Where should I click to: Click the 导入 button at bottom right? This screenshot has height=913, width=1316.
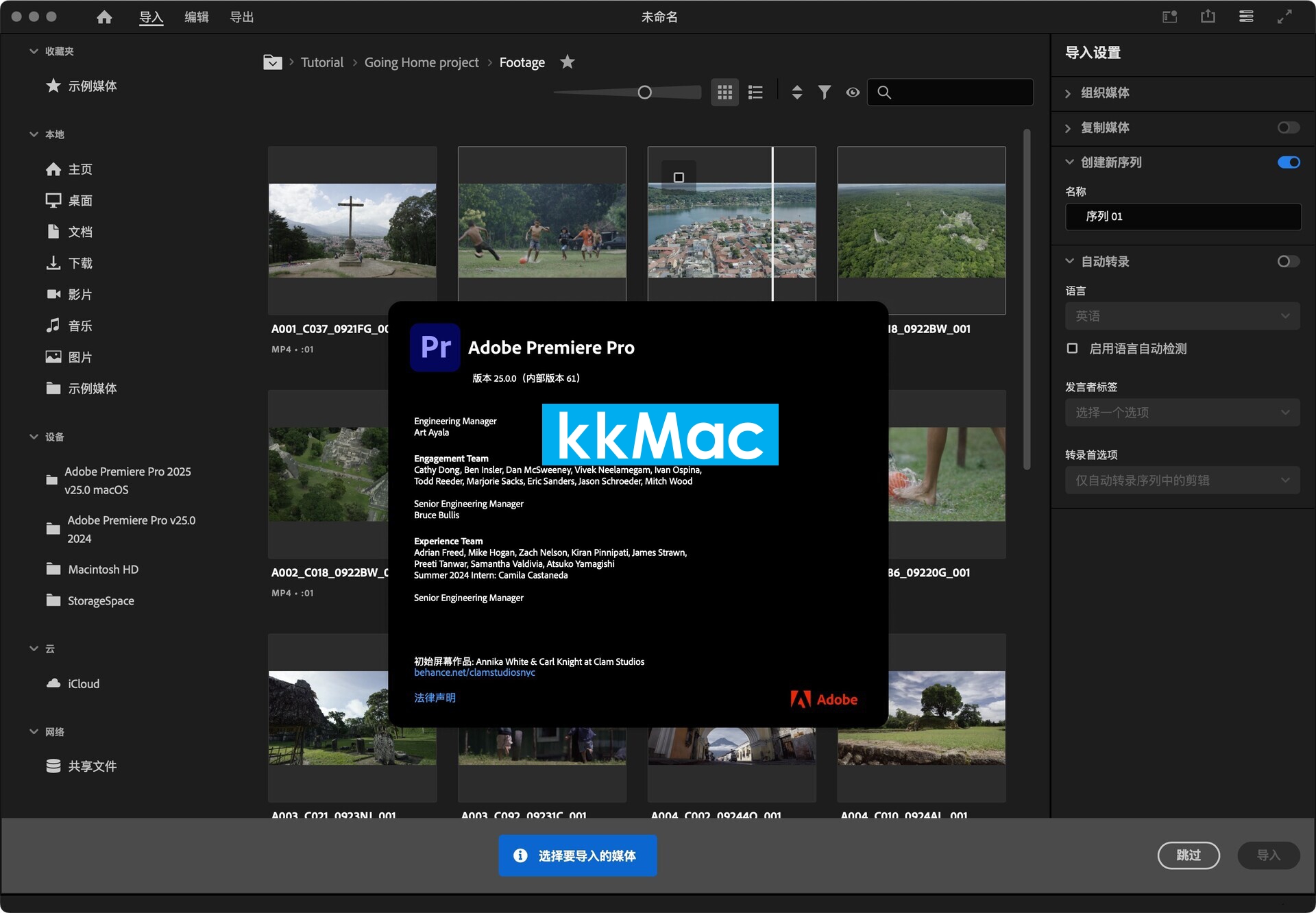tap(1268, 855)
